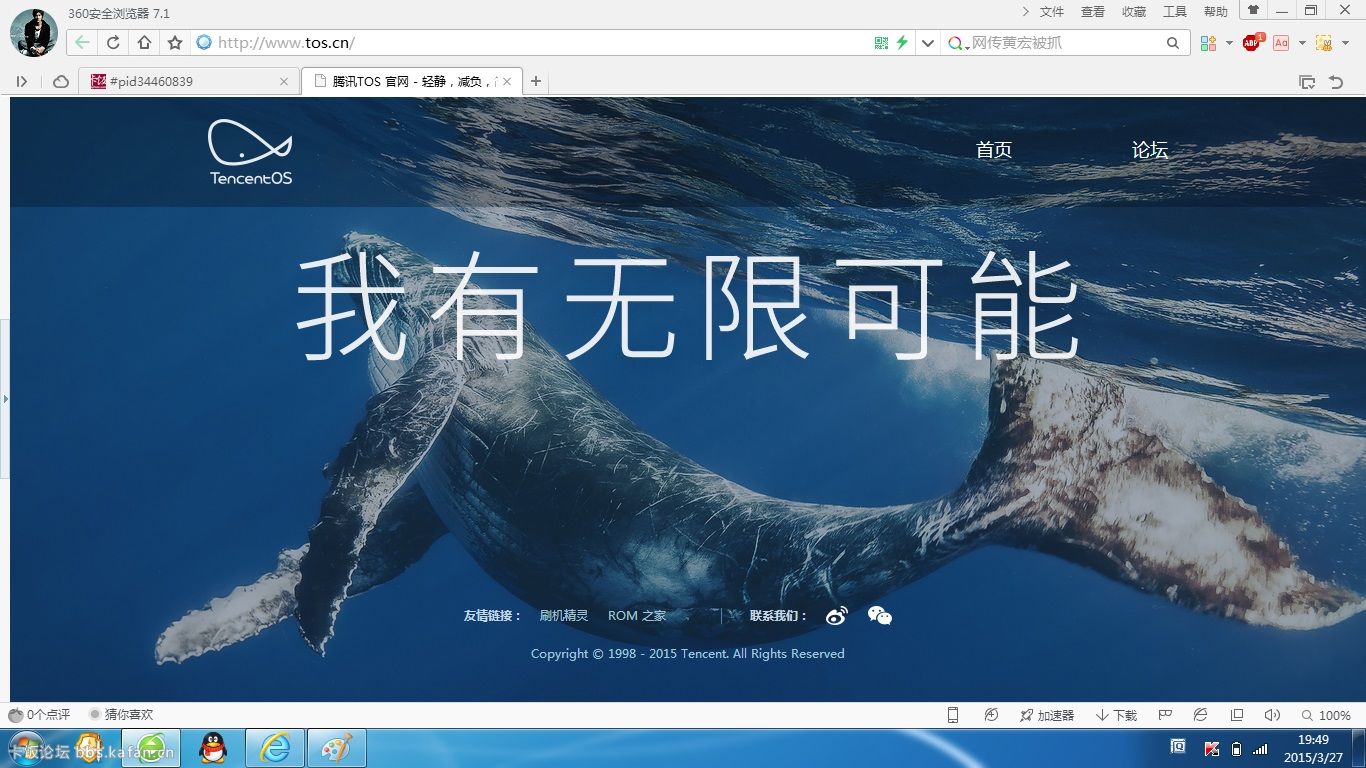Screen dimensions: 1366x768
Task: Bookmark this page with the star icon
Action: click(175, 43)
